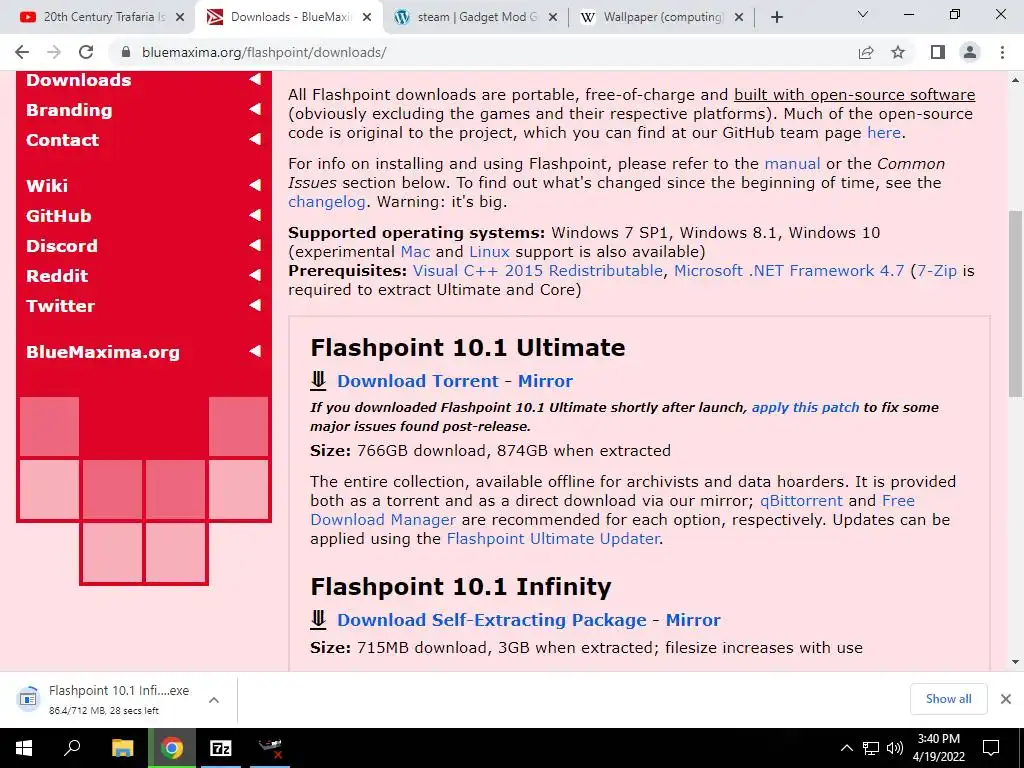
Task: Click Show all downloads button
Action: coord(948,699)
